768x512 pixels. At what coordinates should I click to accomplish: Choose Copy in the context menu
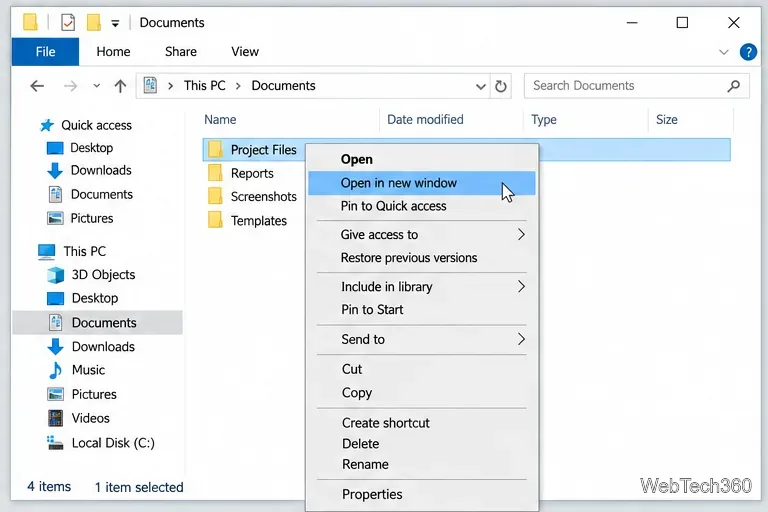pos(422,392)
